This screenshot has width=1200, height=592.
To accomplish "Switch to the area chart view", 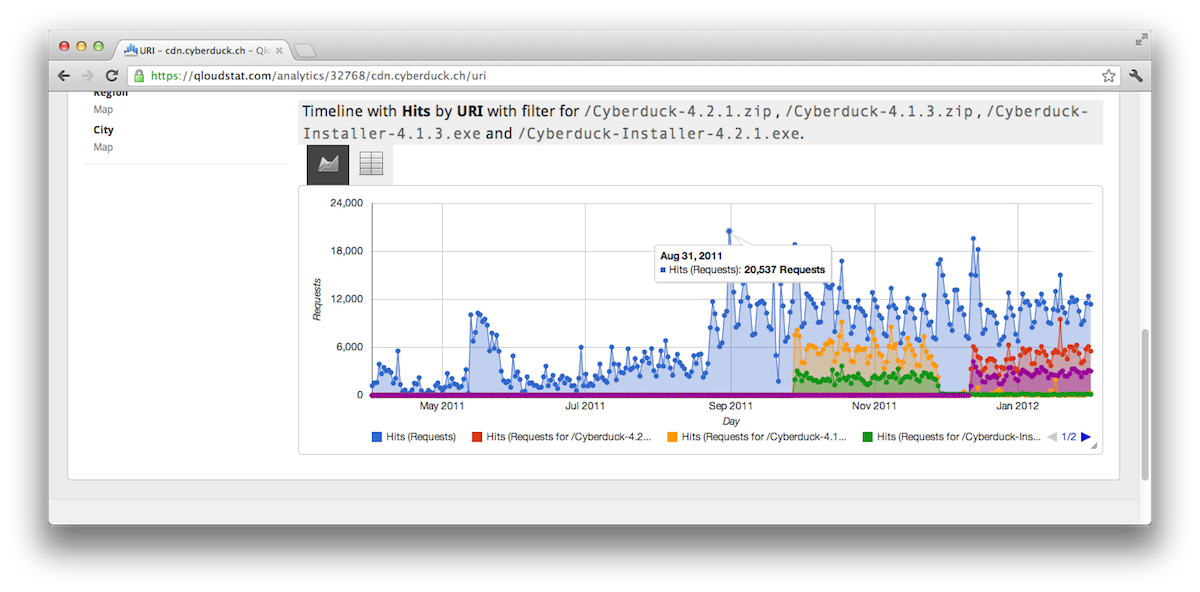I will tap(328, 164).
